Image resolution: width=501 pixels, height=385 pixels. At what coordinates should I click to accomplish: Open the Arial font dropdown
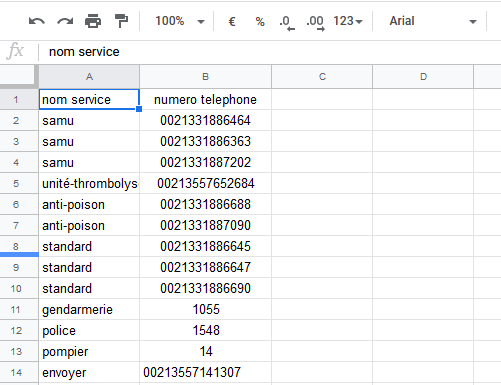click(433, 21)
